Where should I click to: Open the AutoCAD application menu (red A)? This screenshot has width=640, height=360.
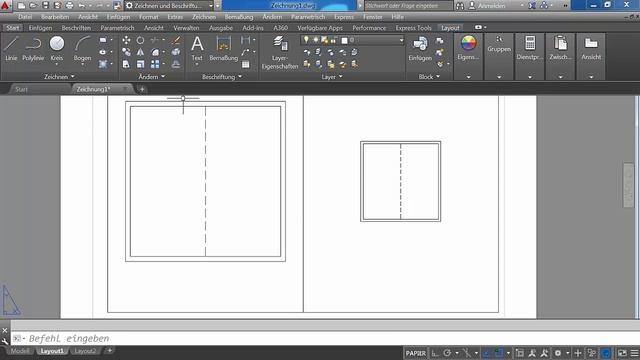coord(5,5)
